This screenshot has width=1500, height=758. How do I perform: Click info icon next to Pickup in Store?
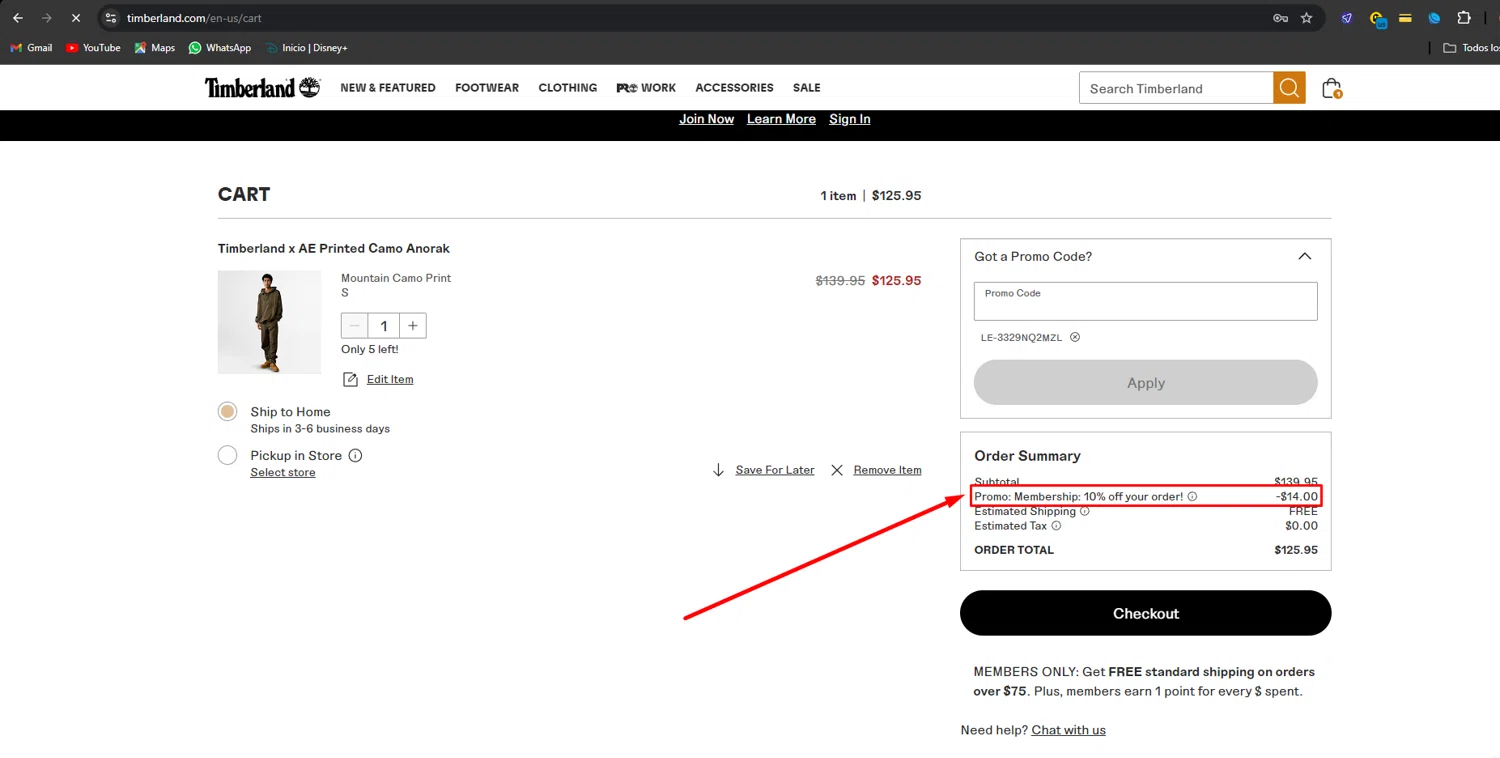click(x=355, y=456)
